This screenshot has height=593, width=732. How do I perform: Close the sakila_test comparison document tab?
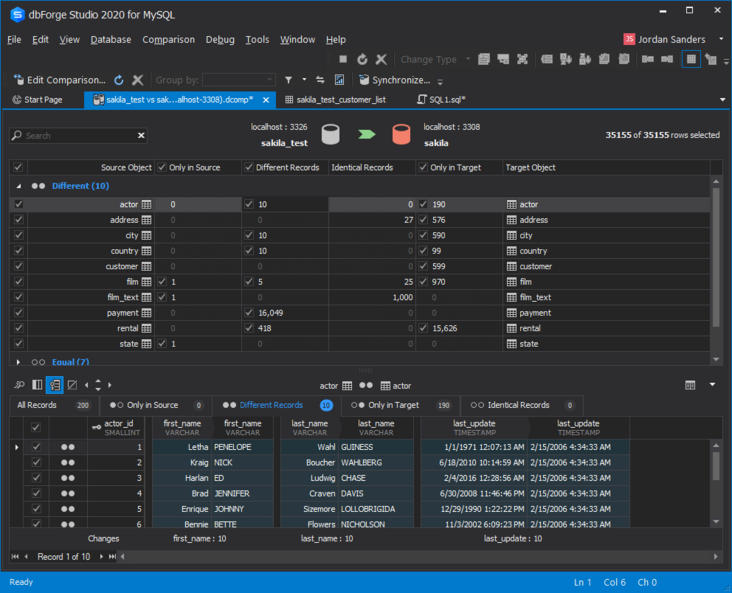266,100
